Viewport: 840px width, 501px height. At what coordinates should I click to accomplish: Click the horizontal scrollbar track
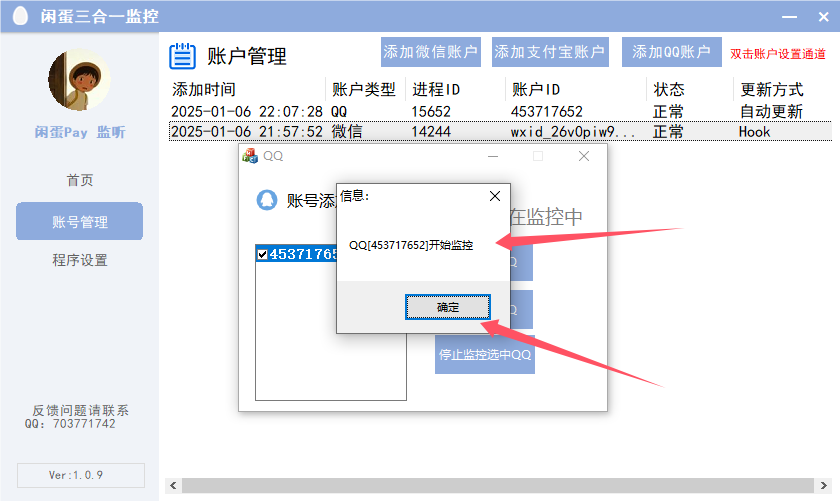(498, 485)
